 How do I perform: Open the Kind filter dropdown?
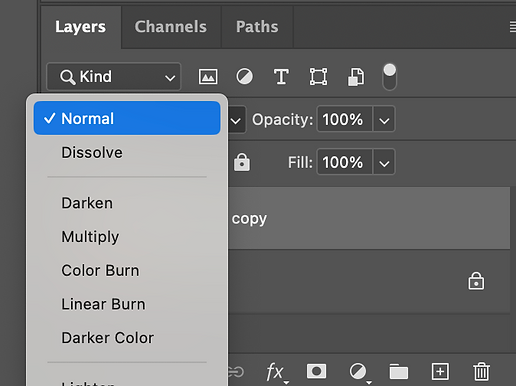[x=114, y=77]
